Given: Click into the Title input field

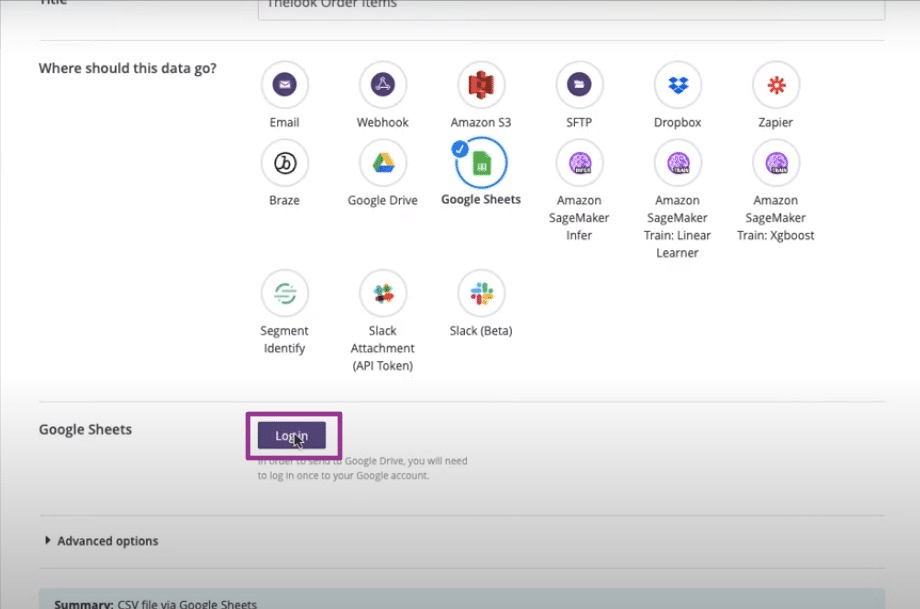Looking at the screenshot, I should coord(571,8).
